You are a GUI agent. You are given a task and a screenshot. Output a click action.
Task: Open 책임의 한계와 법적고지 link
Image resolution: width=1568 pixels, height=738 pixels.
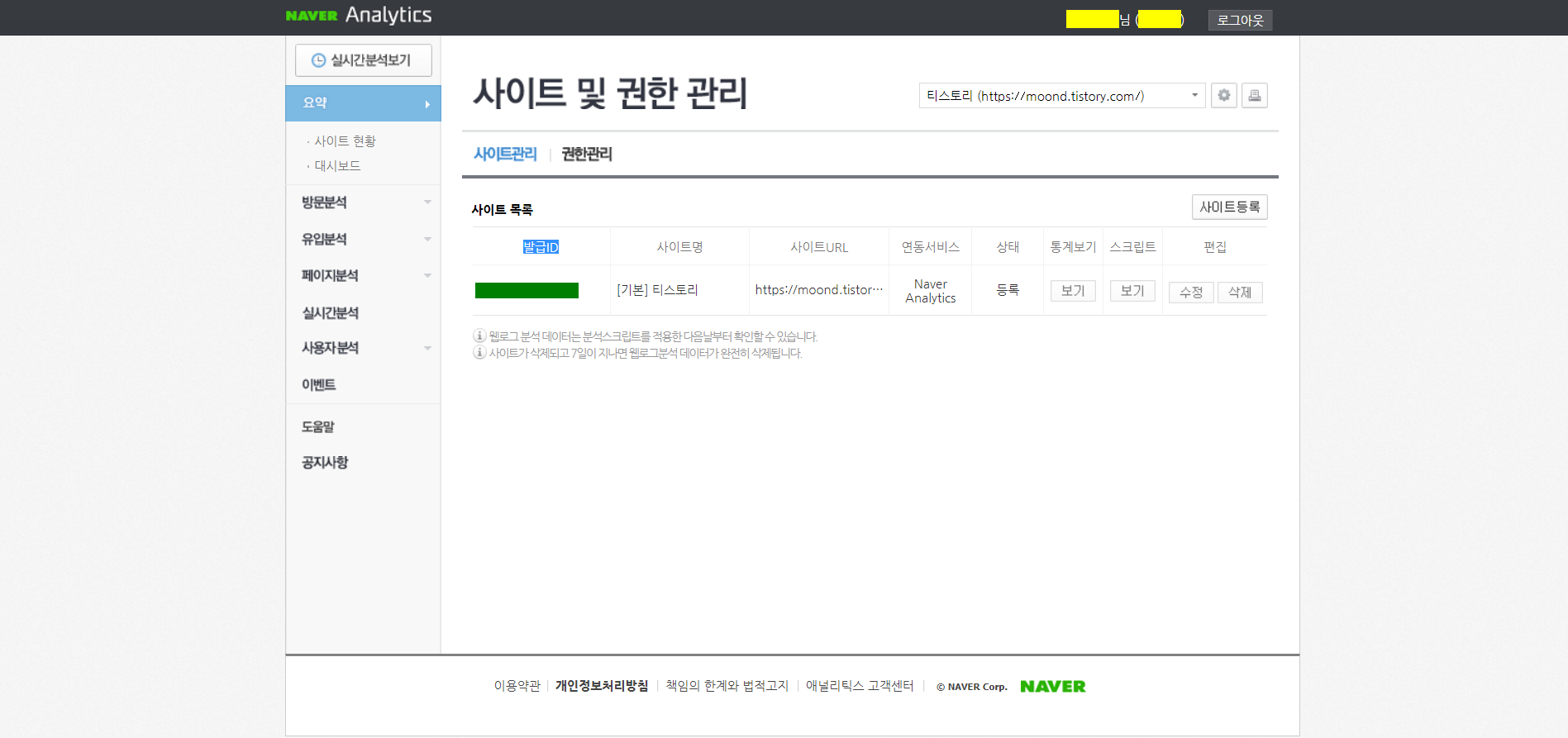click(727, 686)
